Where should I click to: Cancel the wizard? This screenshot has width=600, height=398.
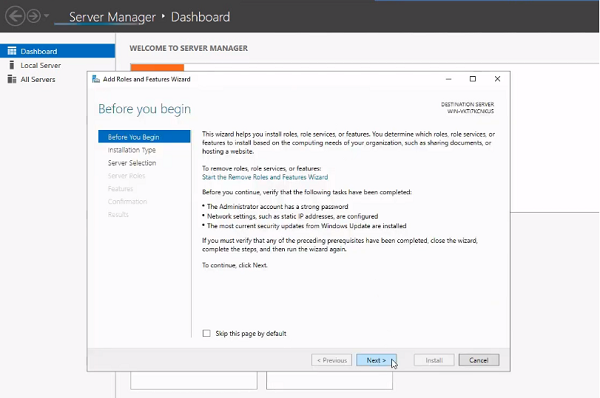(x=479, y=360)
